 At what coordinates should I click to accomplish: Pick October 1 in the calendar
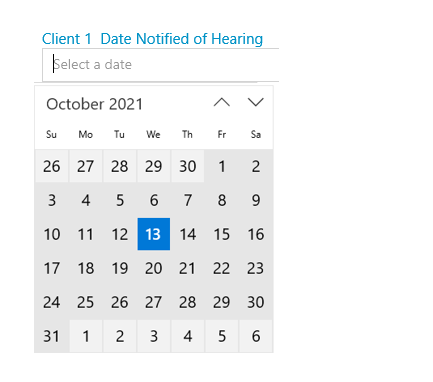tap(222, 166)
